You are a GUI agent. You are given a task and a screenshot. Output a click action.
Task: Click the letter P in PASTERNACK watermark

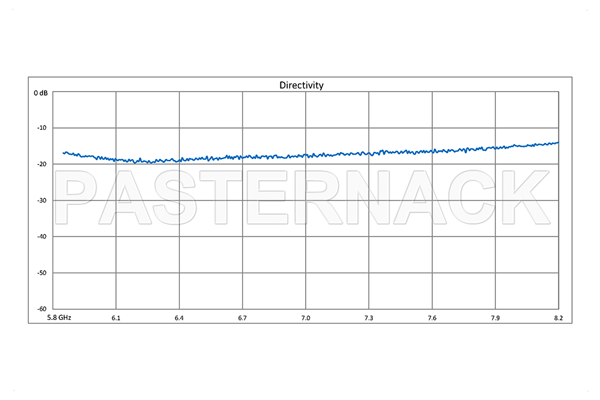pos(82,200)
